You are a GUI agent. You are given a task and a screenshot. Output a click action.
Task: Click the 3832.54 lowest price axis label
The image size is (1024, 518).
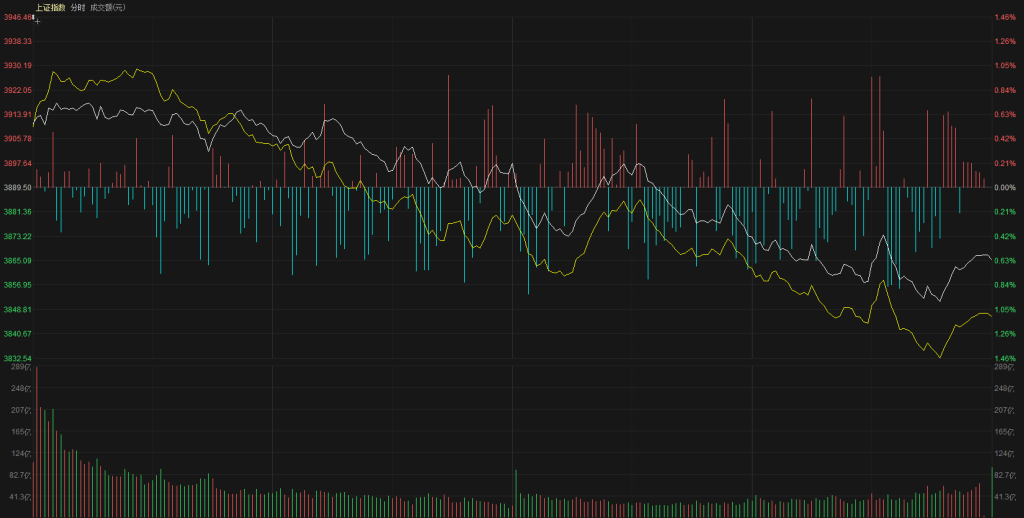(x=18, y=358)
